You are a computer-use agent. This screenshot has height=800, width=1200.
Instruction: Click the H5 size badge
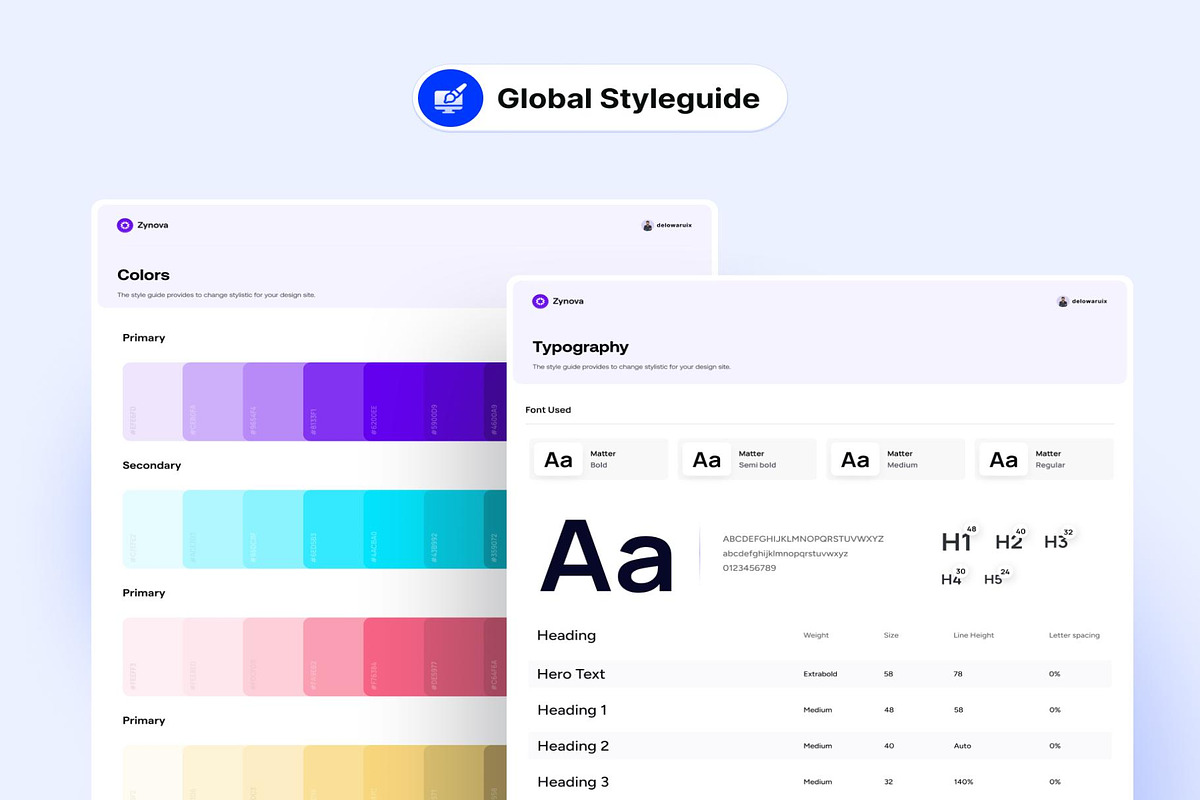click(1004, 572)
